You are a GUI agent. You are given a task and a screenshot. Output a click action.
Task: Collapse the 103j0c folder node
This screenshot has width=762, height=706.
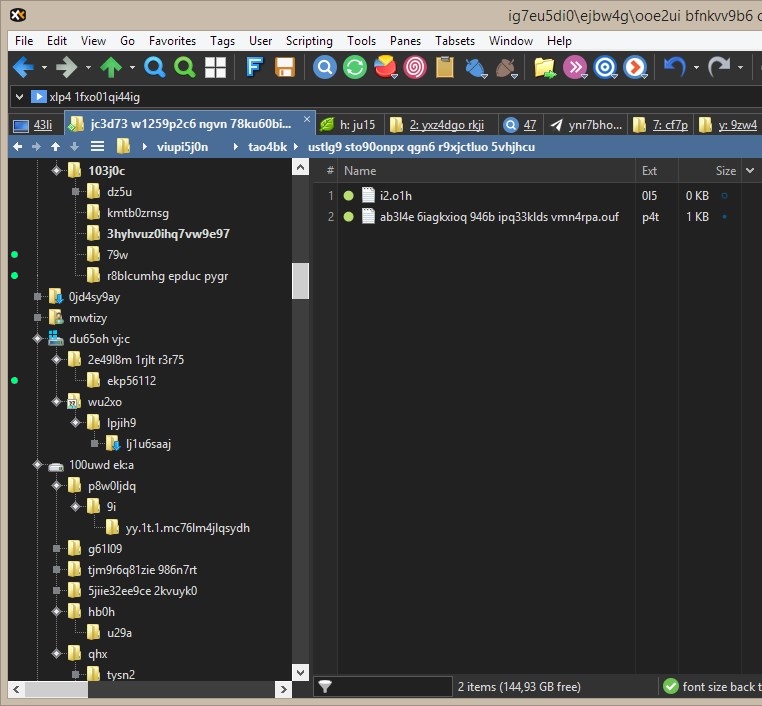(x=57, y=171)
